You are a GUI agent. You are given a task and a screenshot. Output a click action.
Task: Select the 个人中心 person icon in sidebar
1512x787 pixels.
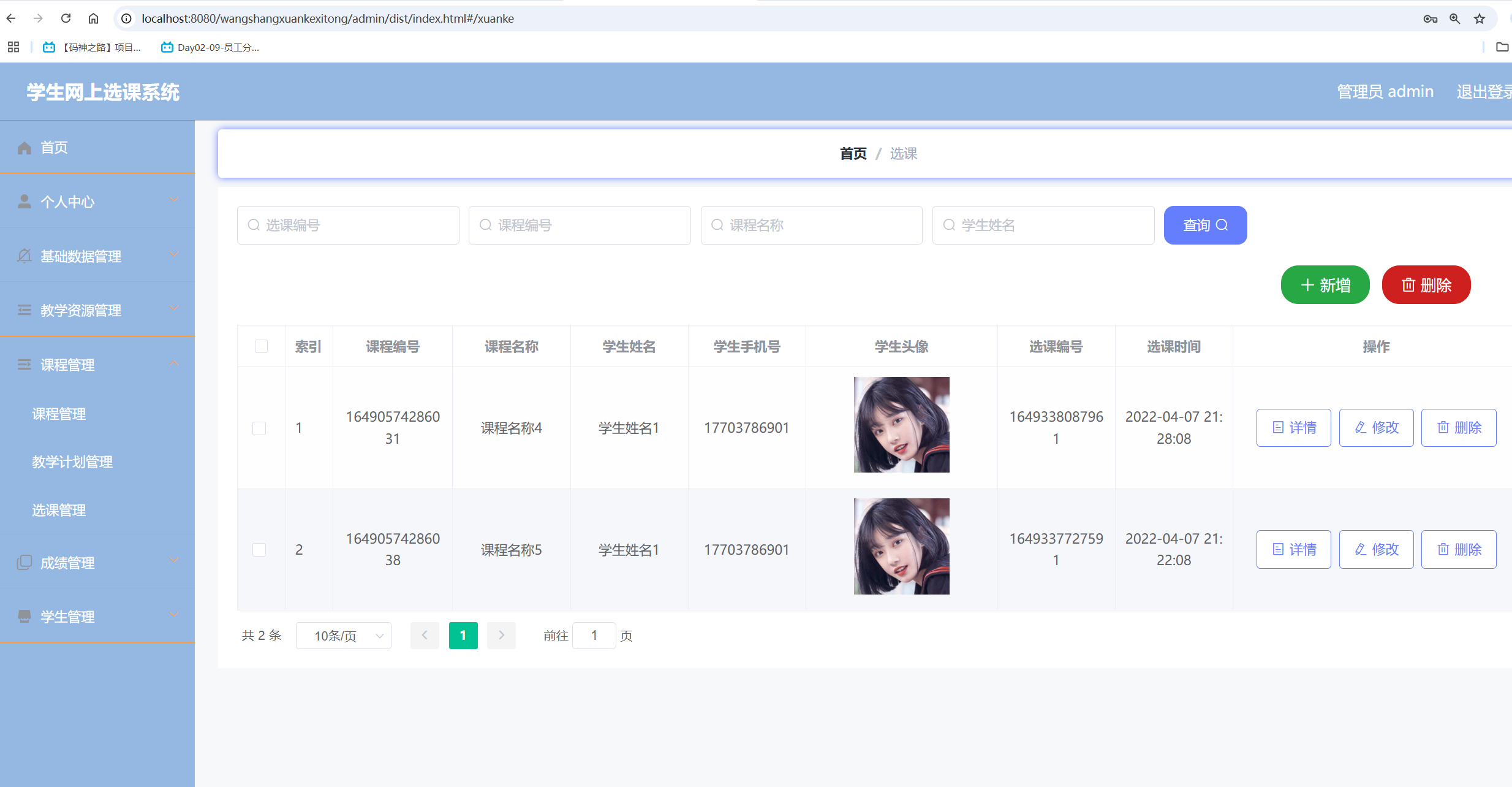(25, 201)
